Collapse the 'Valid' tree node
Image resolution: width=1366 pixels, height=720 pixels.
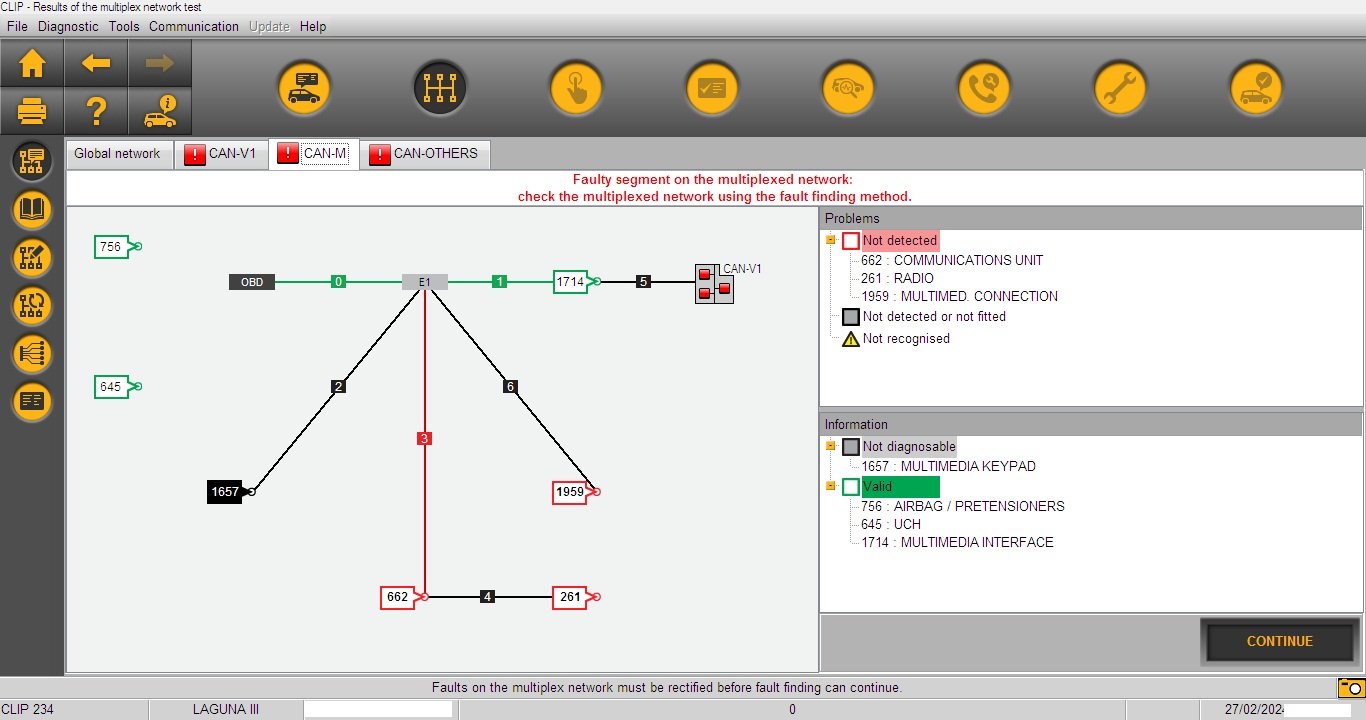coord(830,486)
